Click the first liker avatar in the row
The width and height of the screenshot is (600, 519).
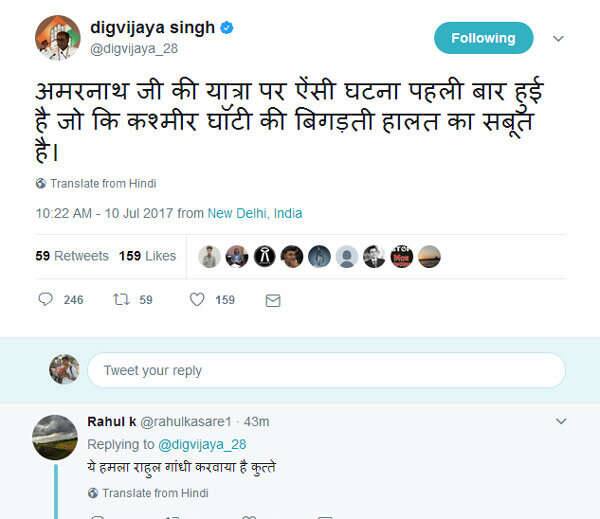209,256
